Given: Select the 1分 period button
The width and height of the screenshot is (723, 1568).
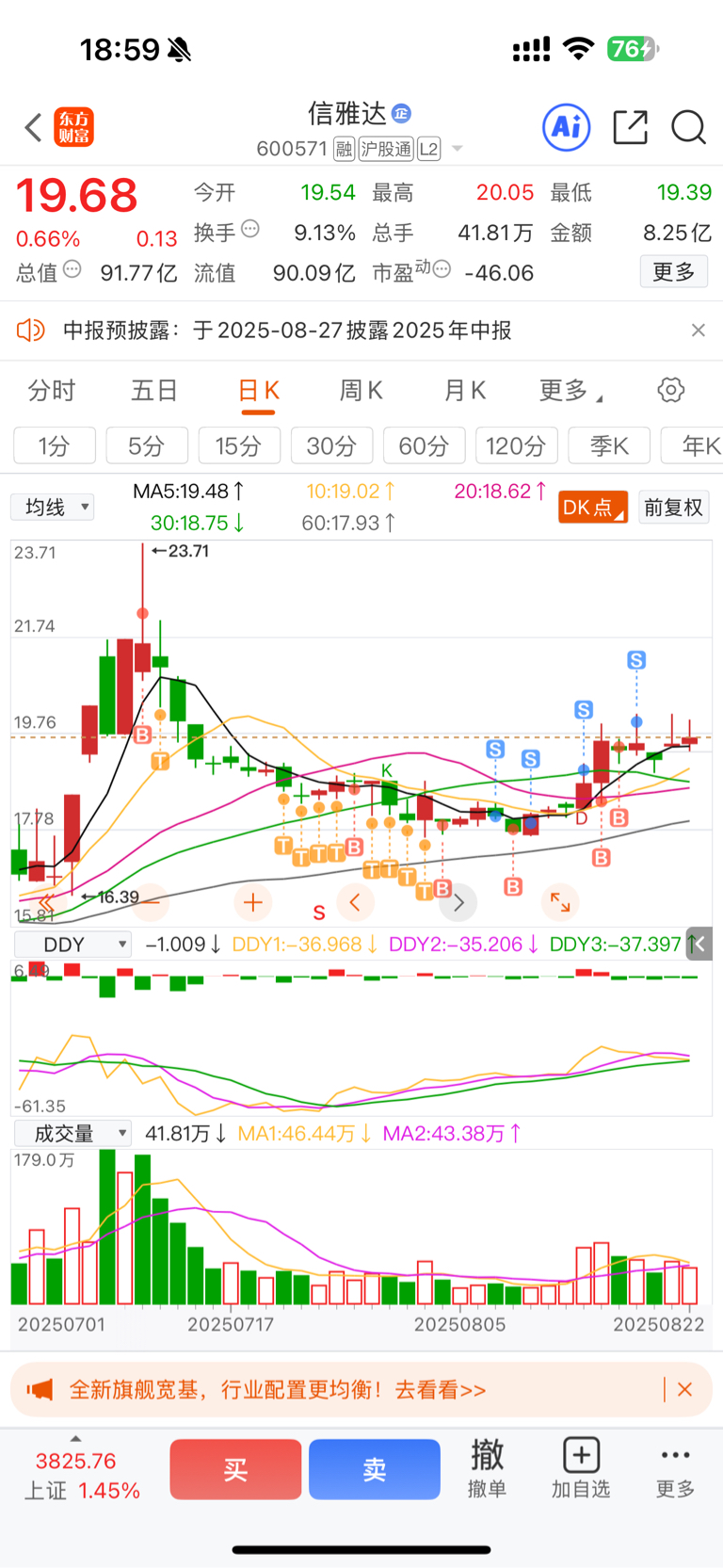Looking at the screenshot, I should point(55,445).
